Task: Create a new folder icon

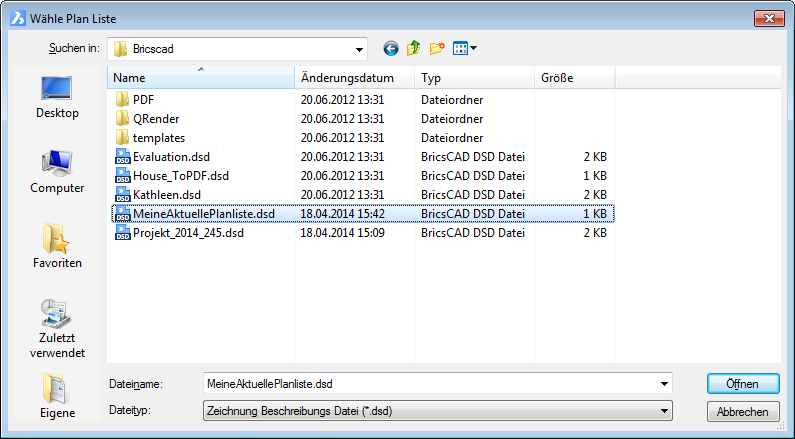Action: pos(437,48)
